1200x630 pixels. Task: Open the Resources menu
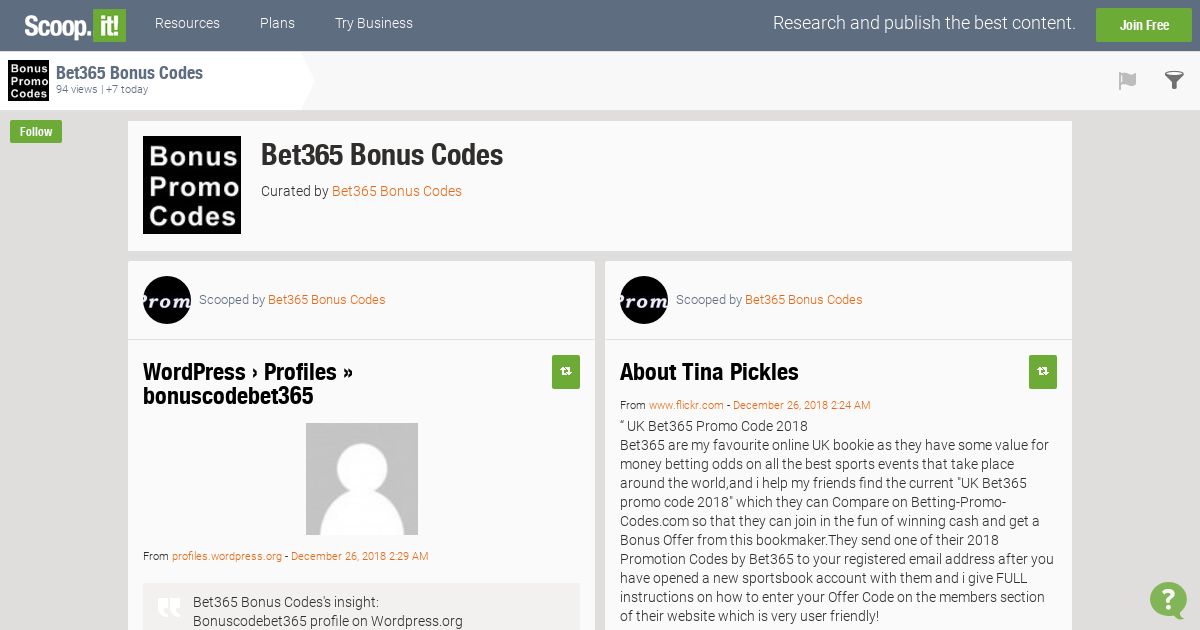coord(187,23)
